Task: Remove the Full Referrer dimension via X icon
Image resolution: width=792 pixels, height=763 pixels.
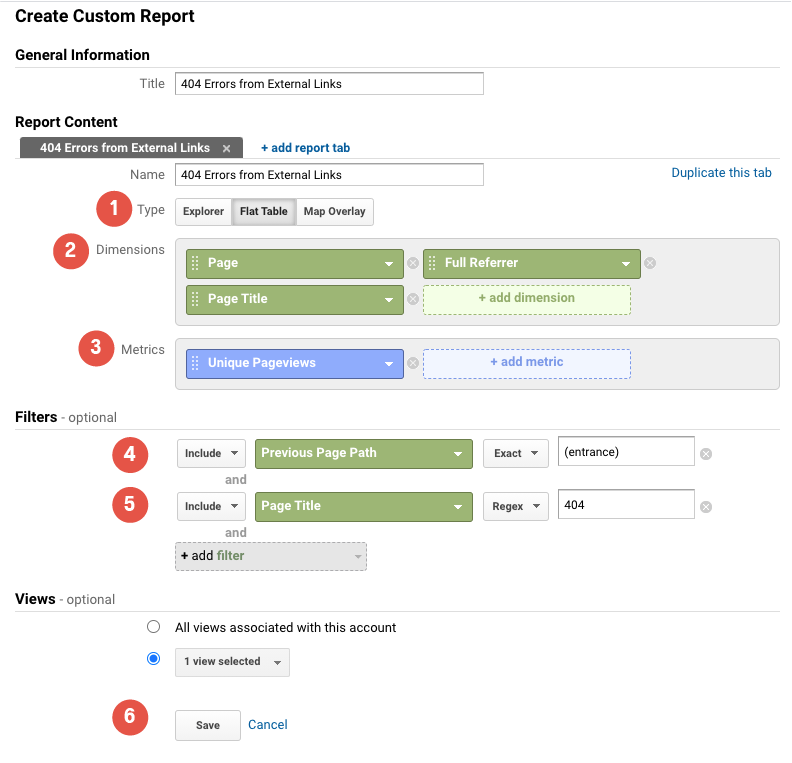Action: click(x=649, y=264)
